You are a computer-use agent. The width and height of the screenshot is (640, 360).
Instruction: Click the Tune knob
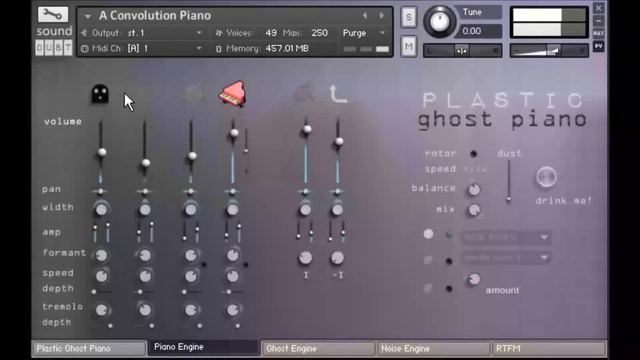(440, 22)
